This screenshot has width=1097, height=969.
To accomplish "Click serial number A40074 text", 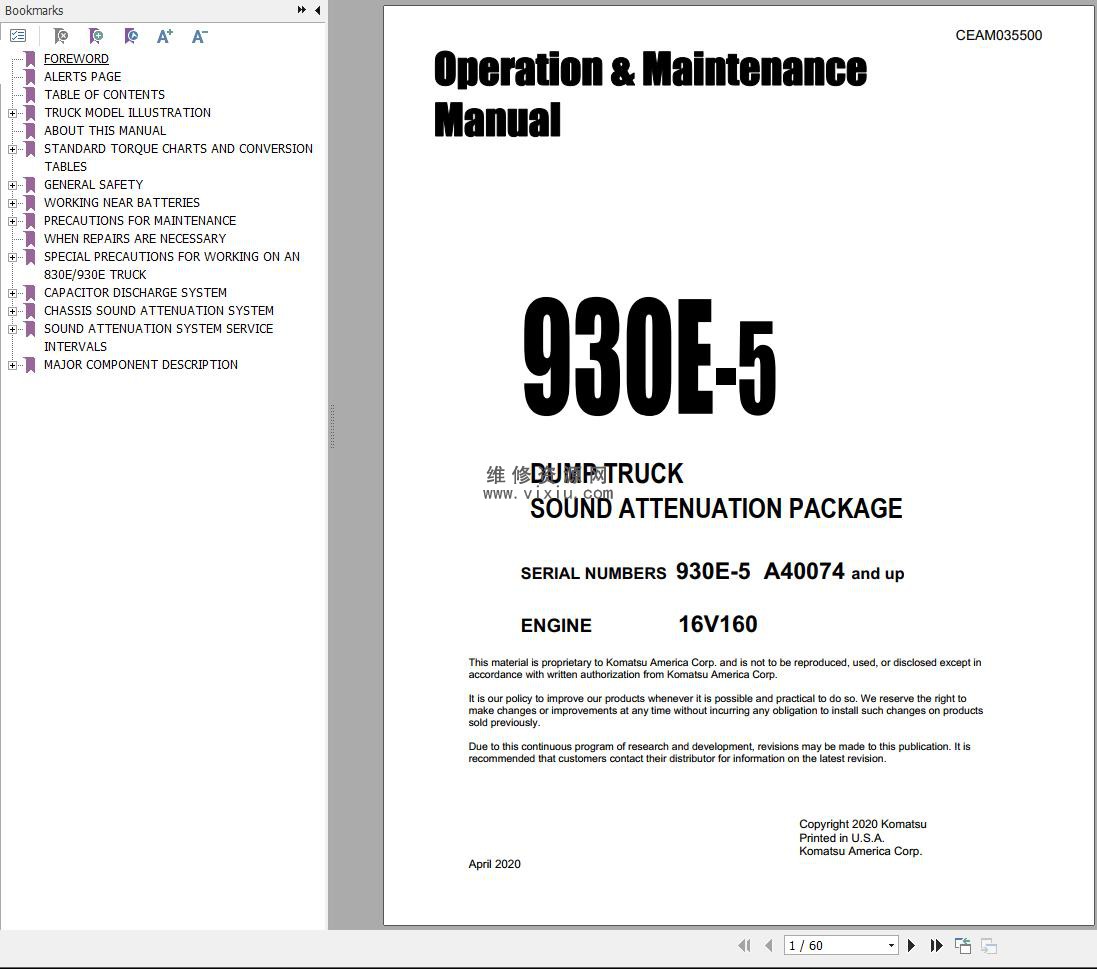I will pyautogui.click(x=804, y=571).
